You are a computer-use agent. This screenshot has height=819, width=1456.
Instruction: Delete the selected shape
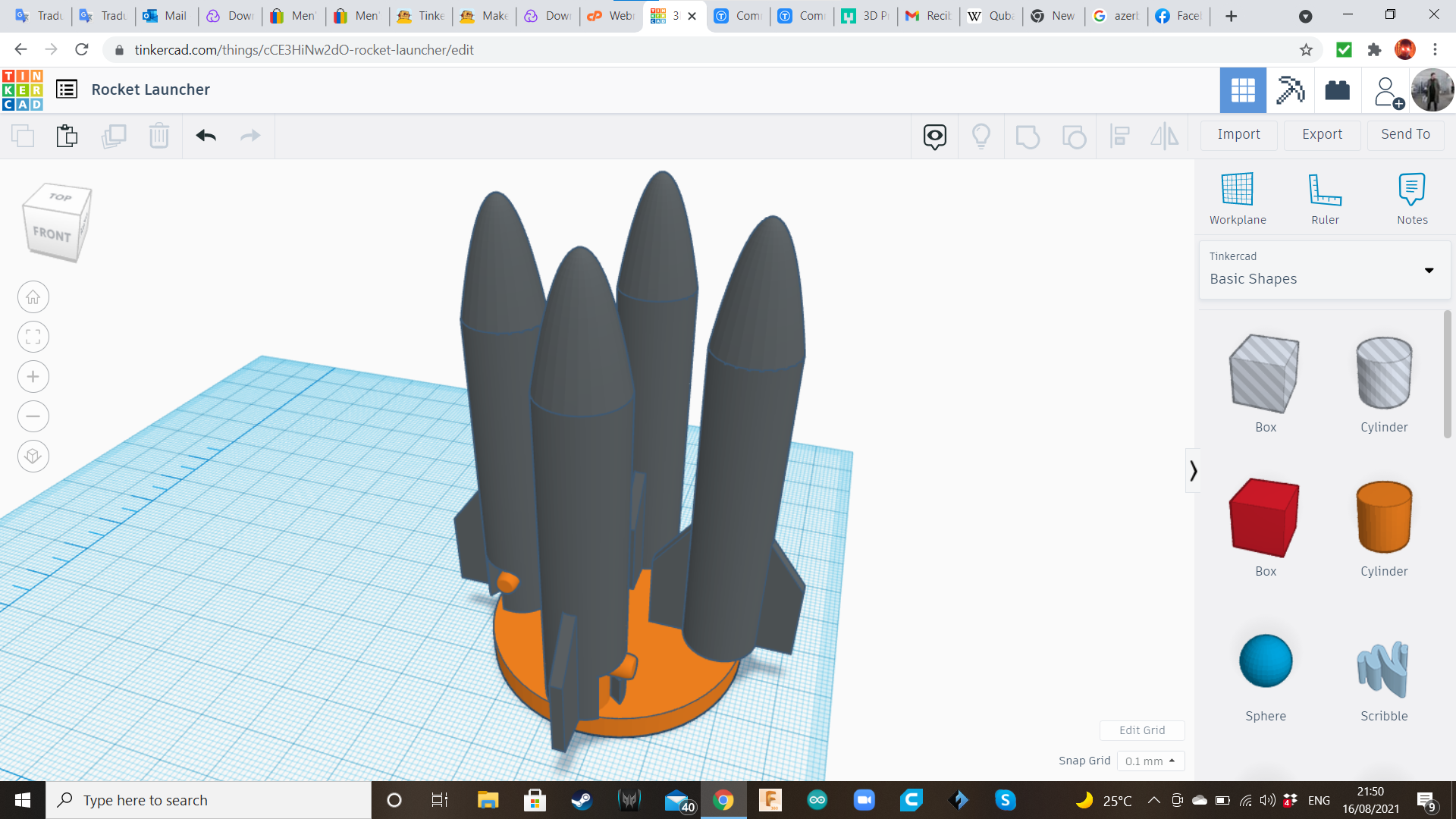pos(159,136)
